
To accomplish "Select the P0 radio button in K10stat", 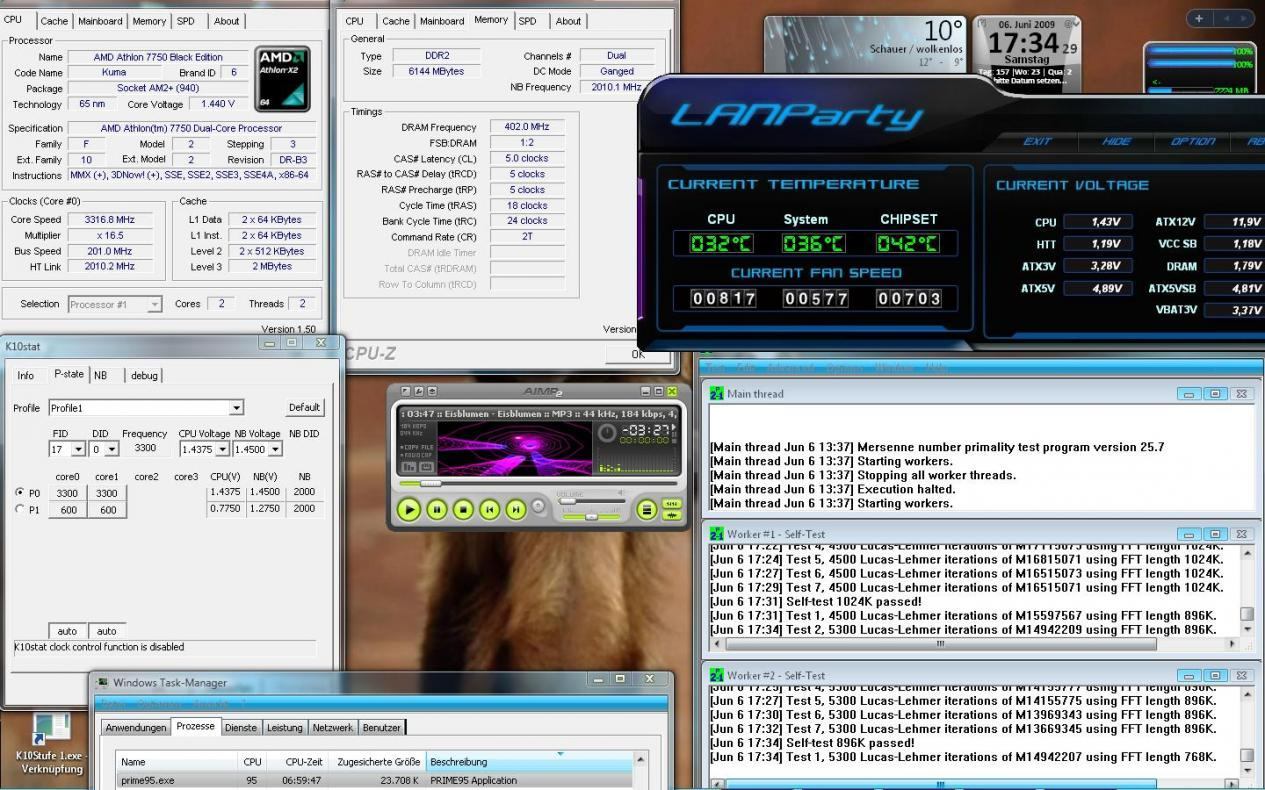I will coord(20,493).
